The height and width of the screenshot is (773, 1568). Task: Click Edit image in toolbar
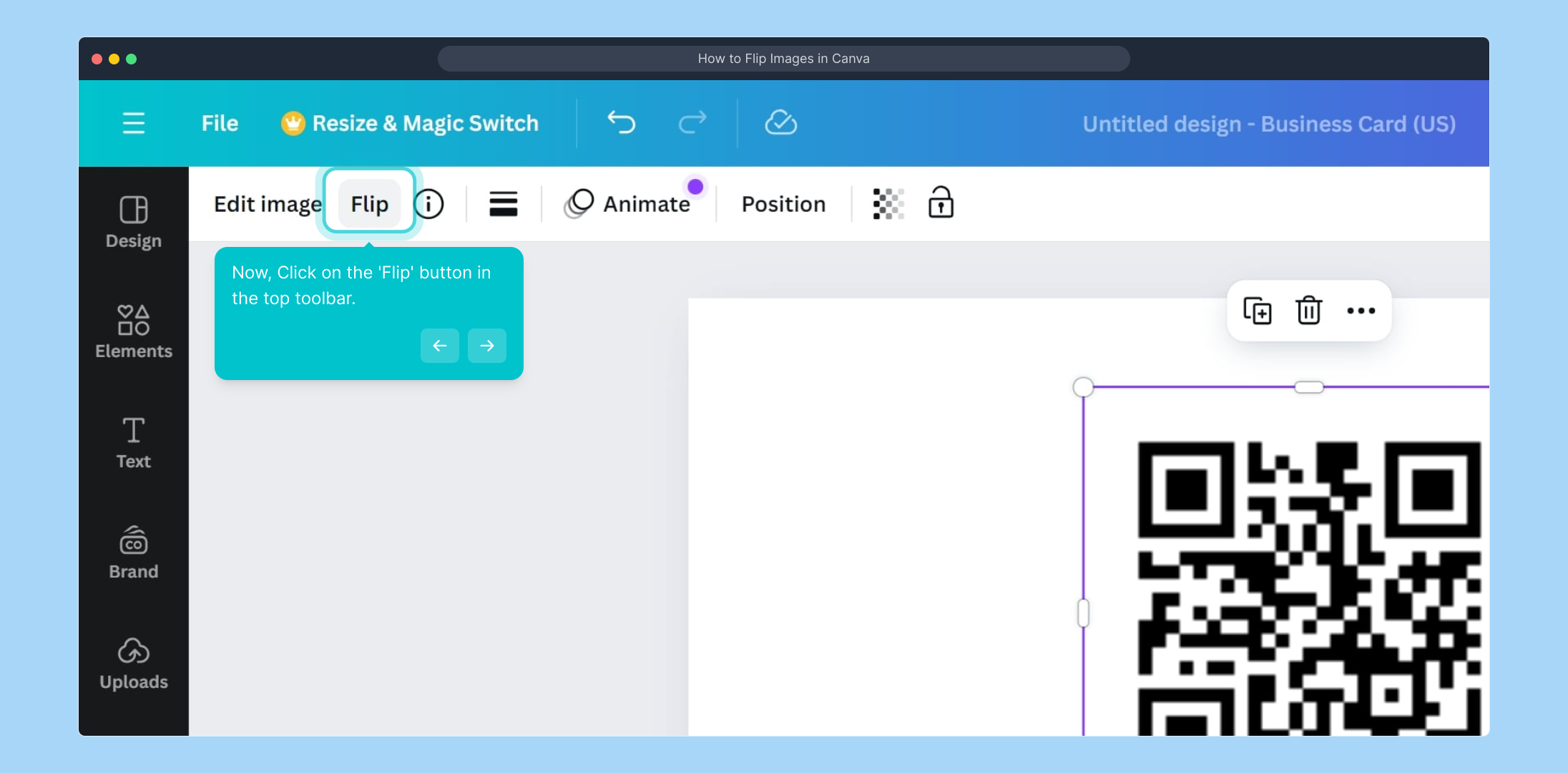[x=268, y=204]
